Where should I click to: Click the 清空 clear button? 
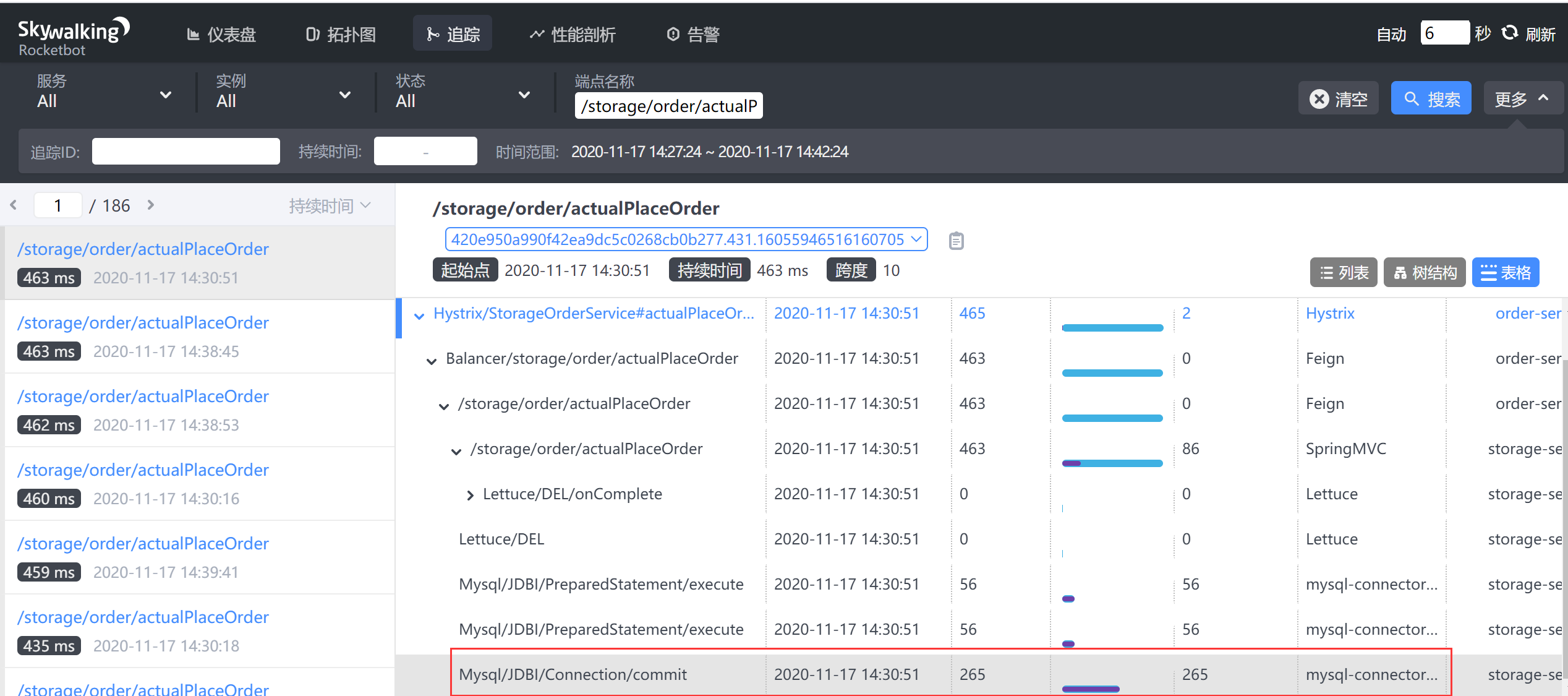click(x=1338, y=98)
